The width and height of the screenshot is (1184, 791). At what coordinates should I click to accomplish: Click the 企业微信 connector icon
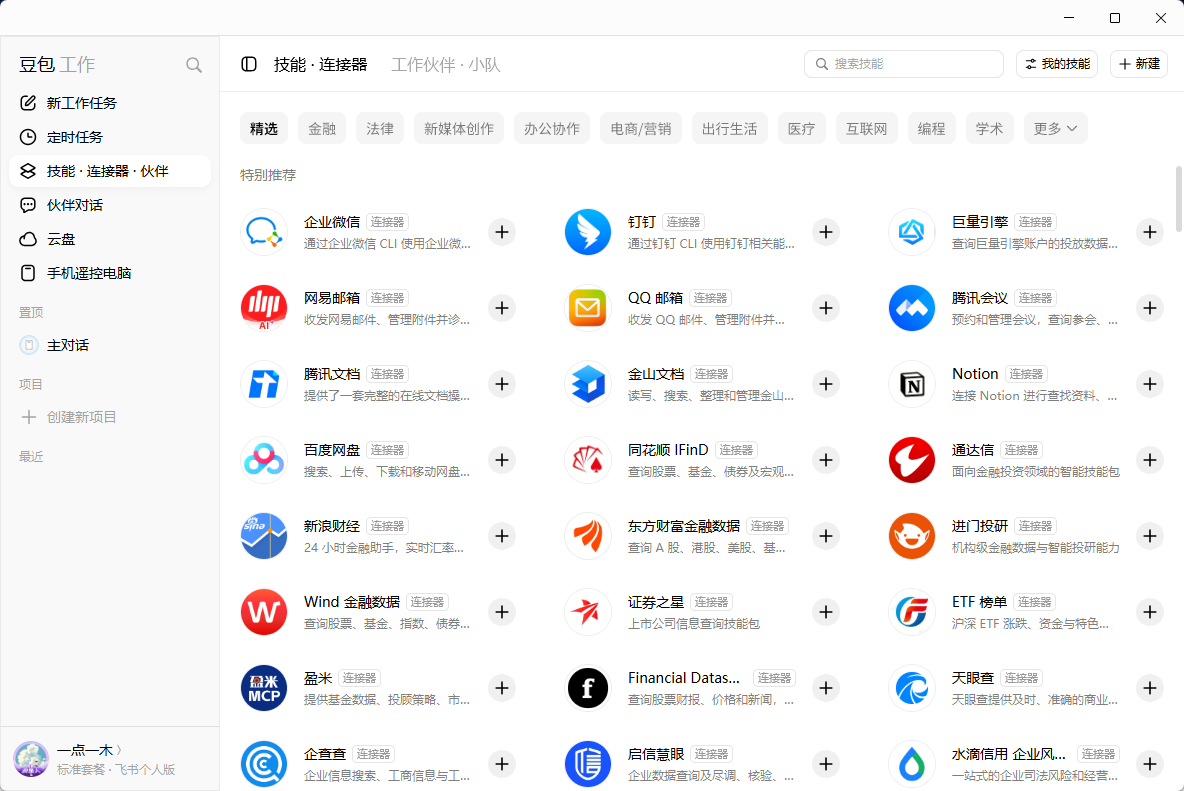264,232
